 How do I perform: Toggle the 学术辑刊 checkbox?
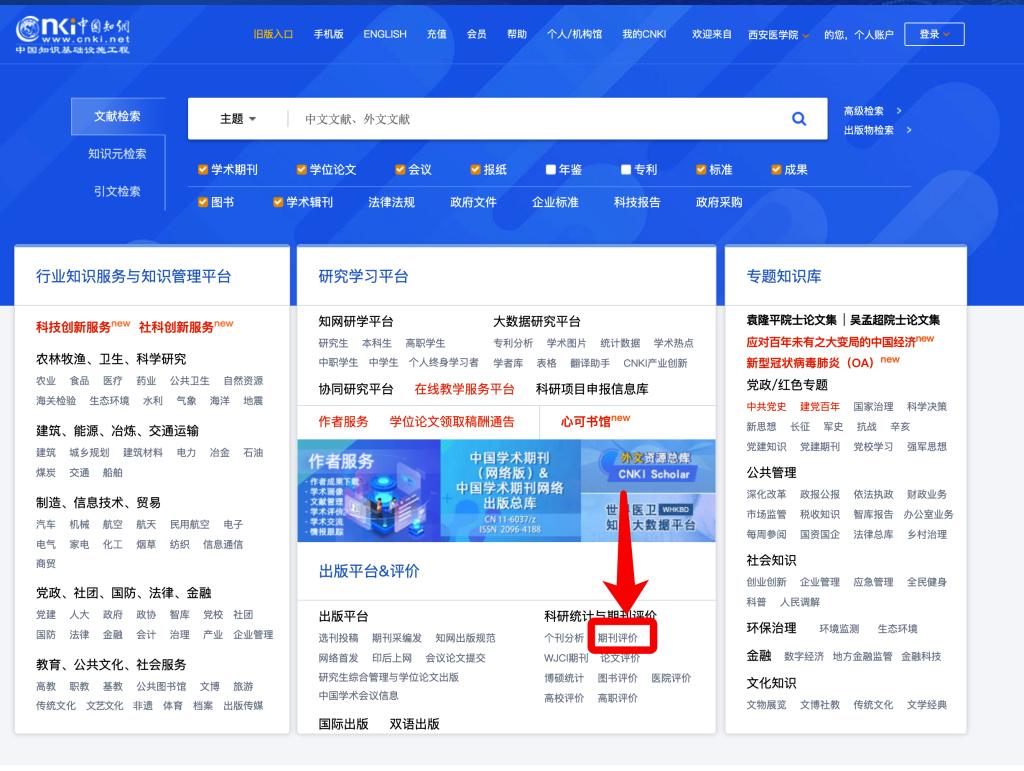(x=278, y=202)
